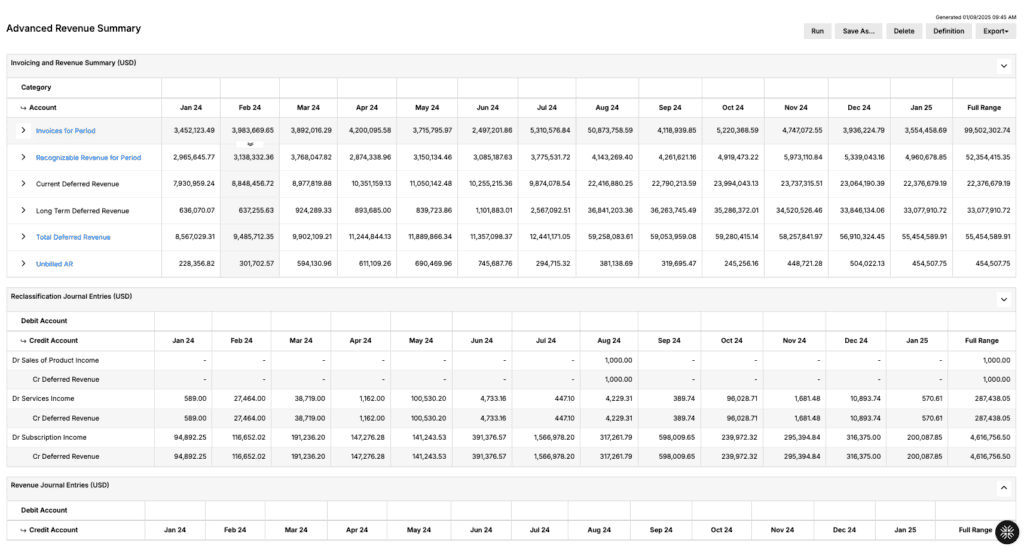Screen dimensions: 1024x549
Task: Click the Reclassification Credit Account arrow icon
Action: 24,341
